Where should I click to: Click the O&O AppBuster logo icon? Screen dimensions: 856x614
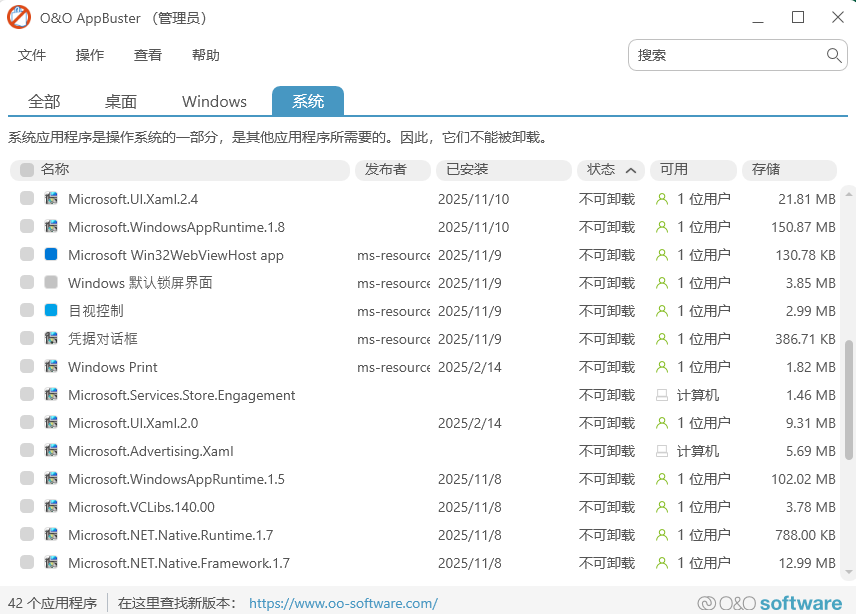[17, 17]
